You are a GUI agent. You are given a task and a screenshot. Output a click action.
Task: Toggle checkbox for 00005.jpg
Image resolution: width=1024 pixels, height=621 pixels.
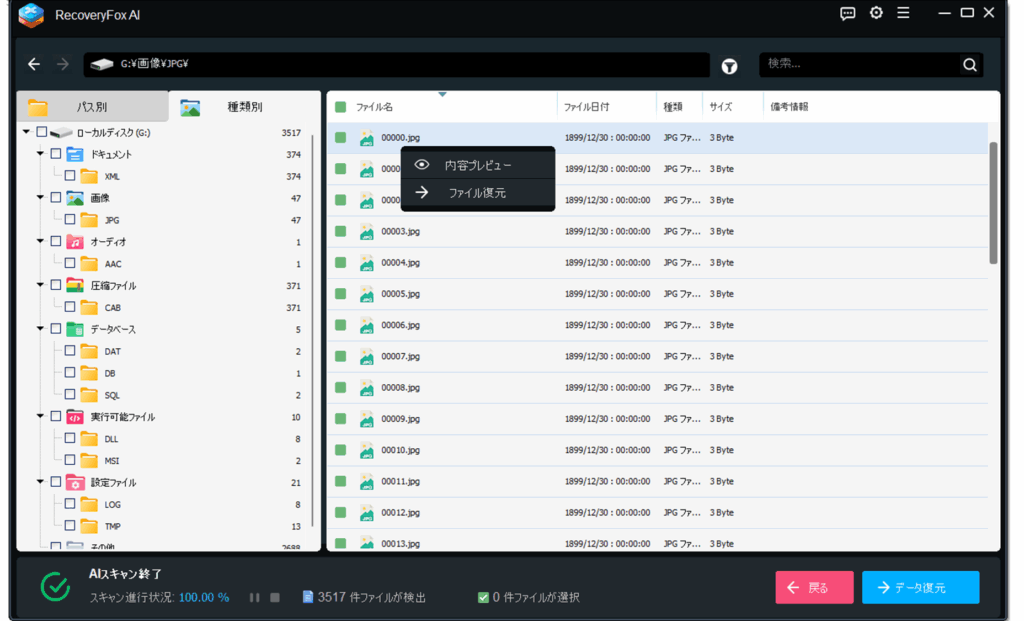pos(341,294)
